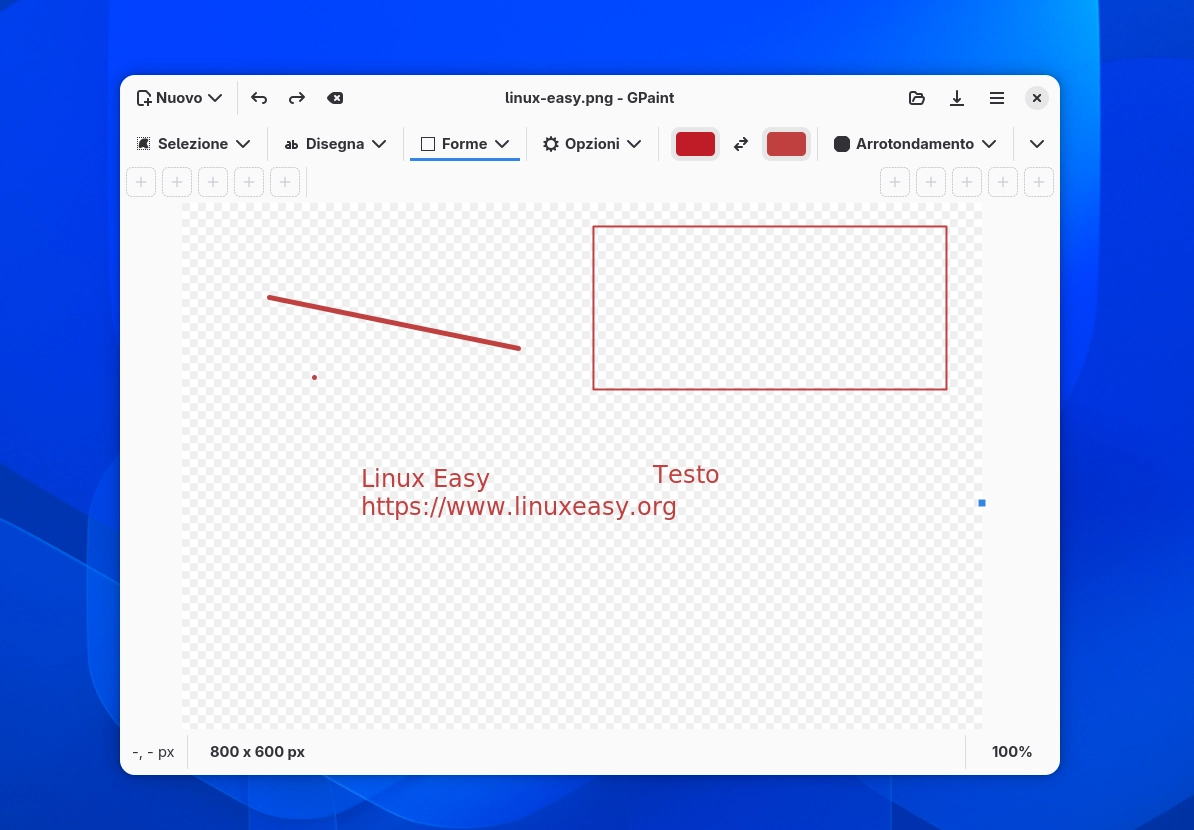Screen dimensions: 1194x830
Task: Pick the primary bright red color swatch
Action: 695,144
